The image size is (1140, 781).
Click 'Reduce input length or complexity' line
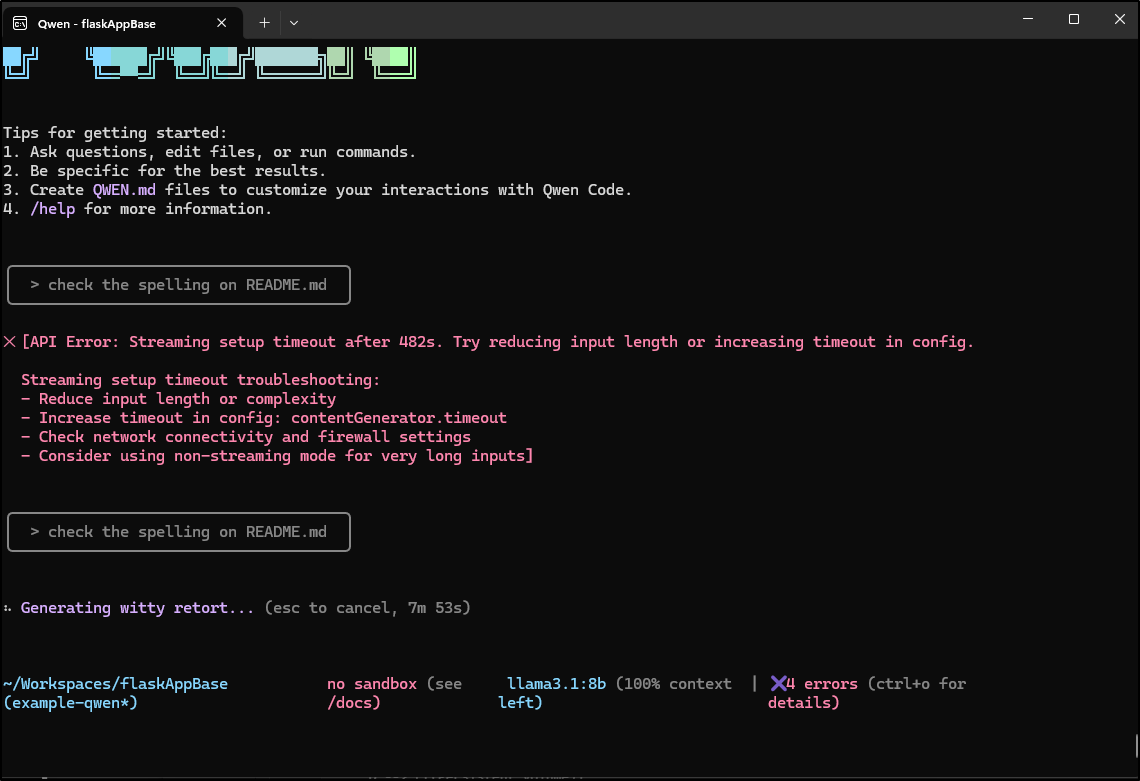178,398
